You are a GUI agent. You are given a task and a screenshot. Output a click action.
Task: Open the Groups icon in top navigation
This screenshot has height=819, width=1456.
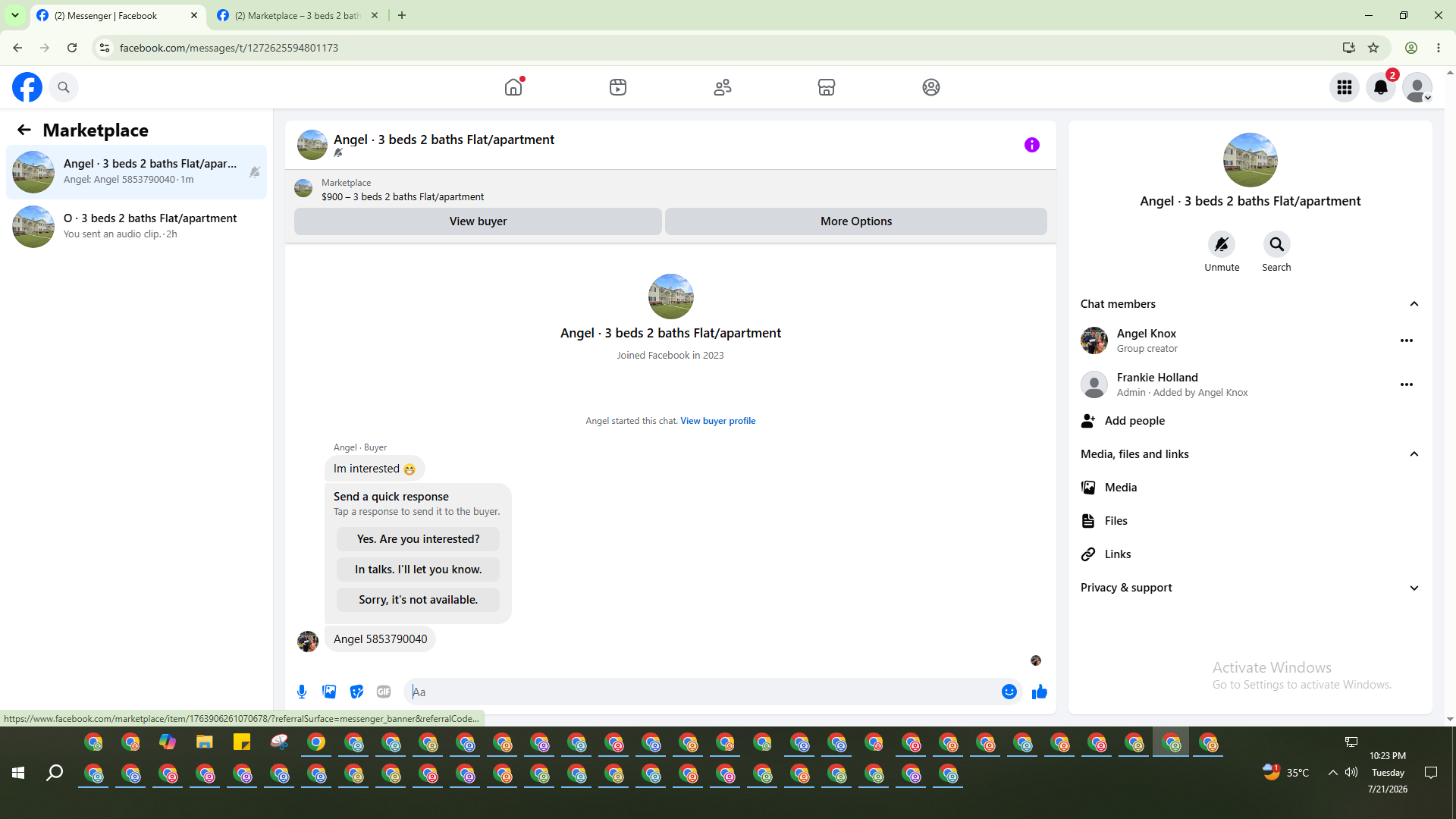pyautogui.click(x=931, y=87)
